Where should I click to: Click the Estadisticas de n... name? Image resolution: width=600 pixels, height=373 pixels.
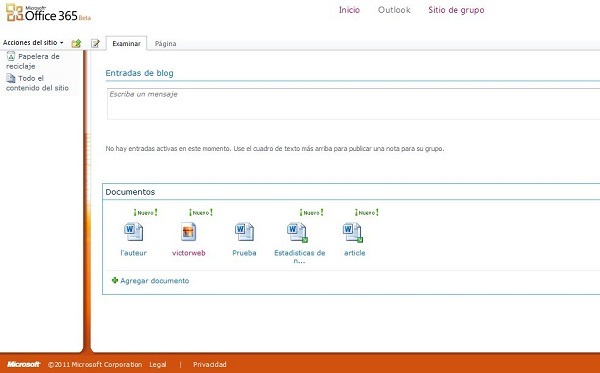[300, 257]
